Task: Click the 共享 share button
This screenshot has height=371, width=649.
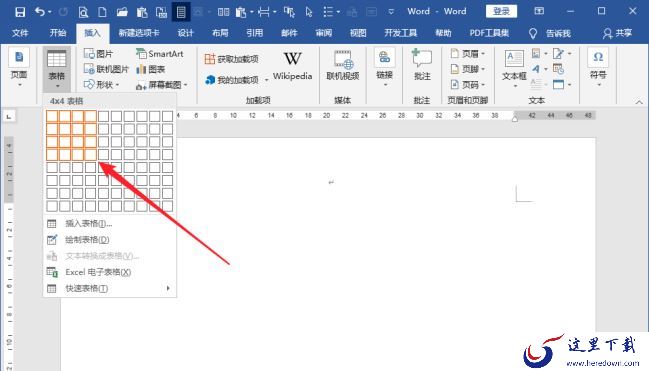Action: tap(617, 33)
